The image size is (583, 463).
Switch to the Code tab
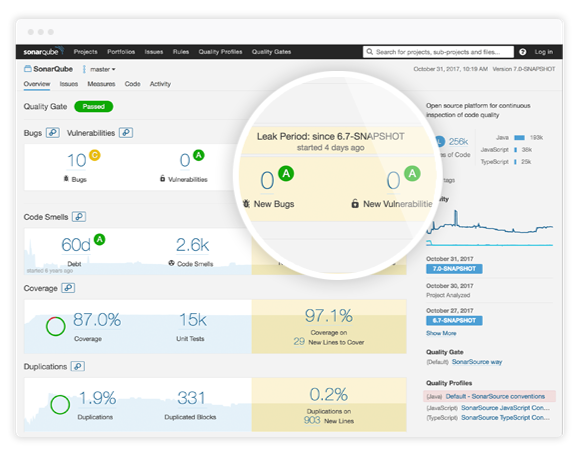(x=132, y=84)
